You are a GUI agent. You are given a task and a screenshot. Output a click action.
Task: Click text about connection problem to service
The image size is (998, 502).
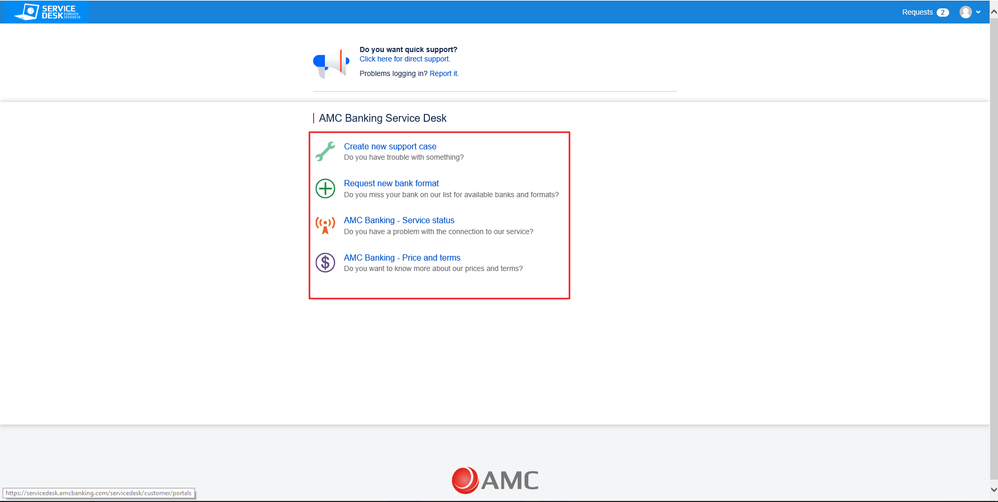(x=439, y=232)
